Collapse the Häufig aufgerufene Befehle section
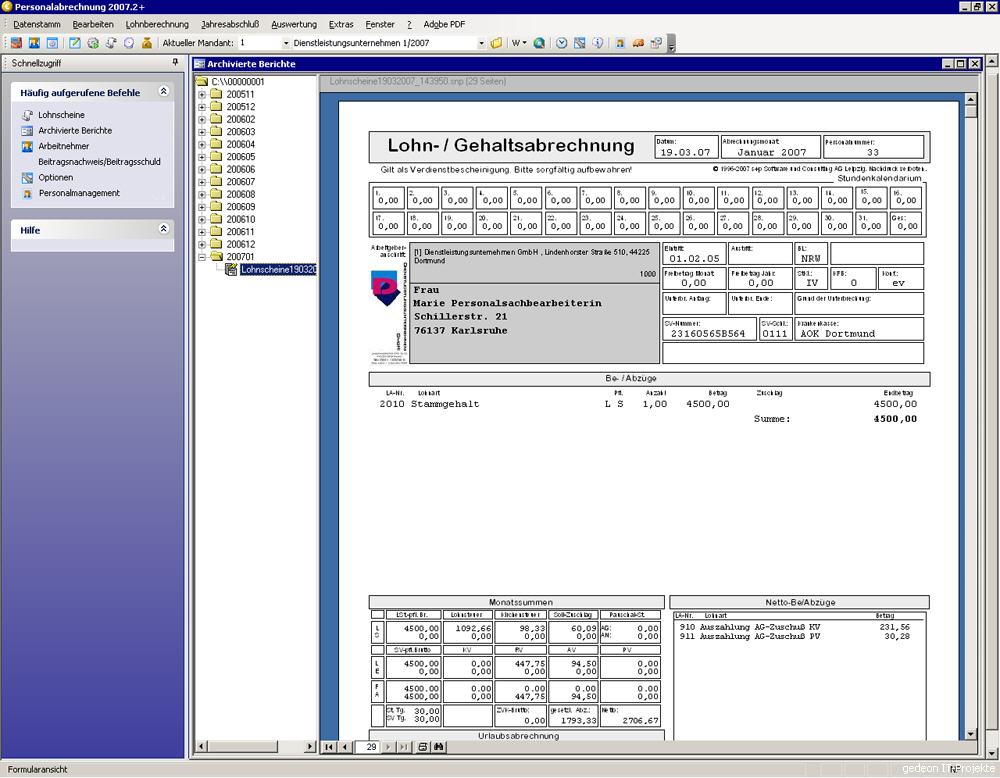 [164, 91]
